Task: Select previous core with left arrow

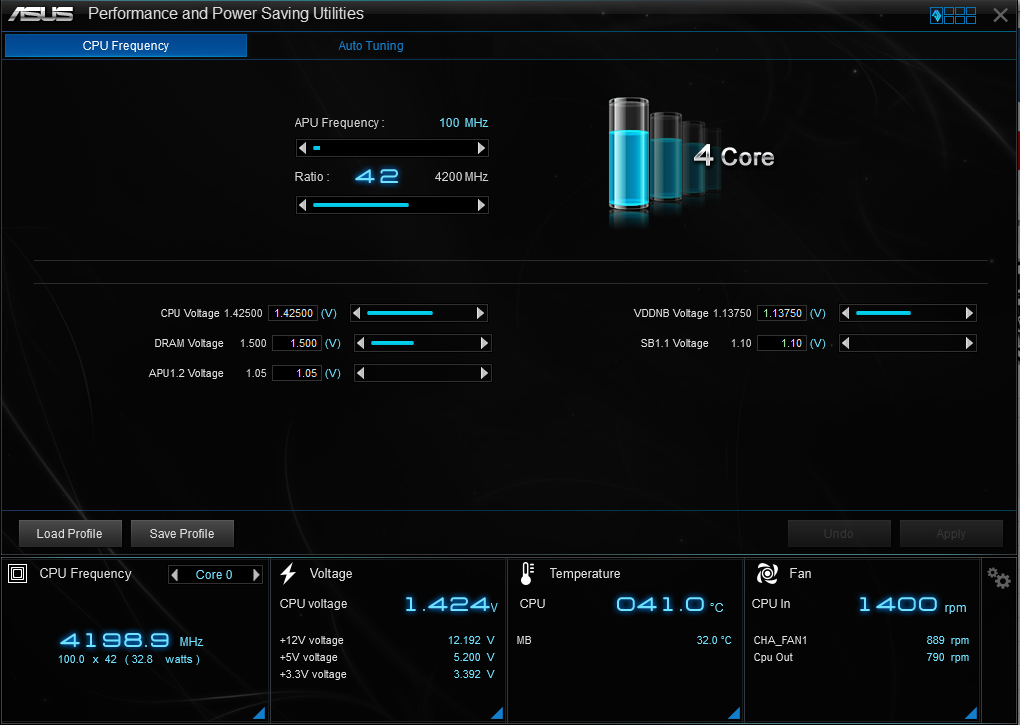Action: coord(174,575)
